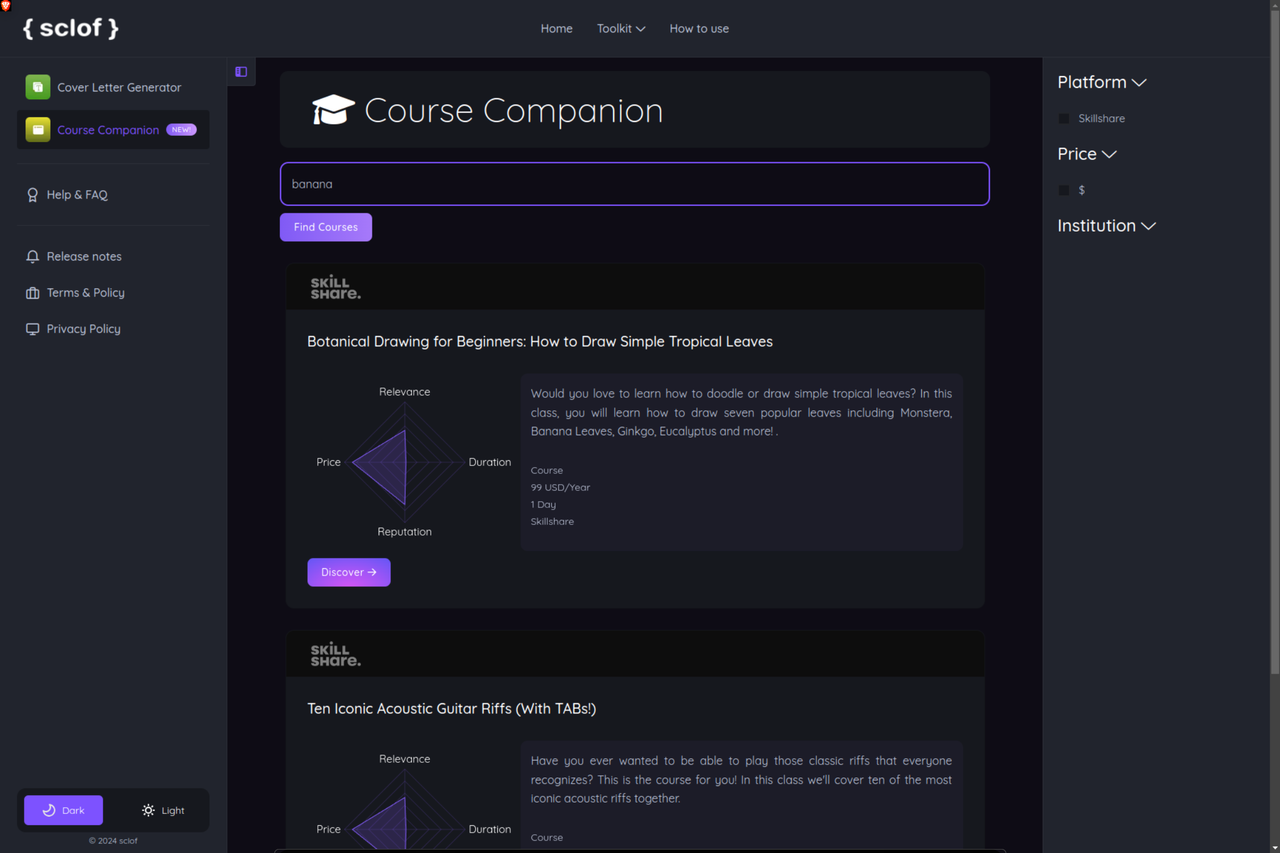Switch to Dark theme
Viewport: 1280px width, 853px height.
pos(63,810)
